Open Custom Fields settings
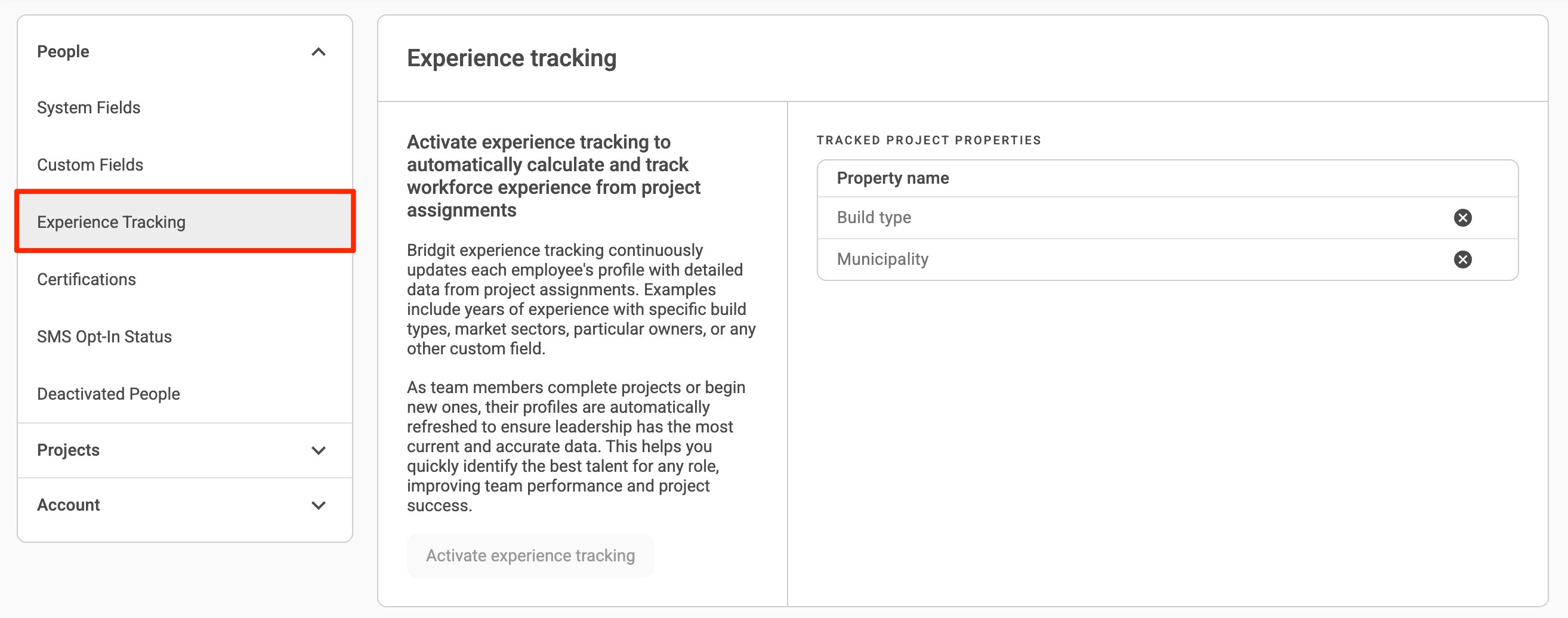This screenshot has height=618, width=1568. [90, 165]
